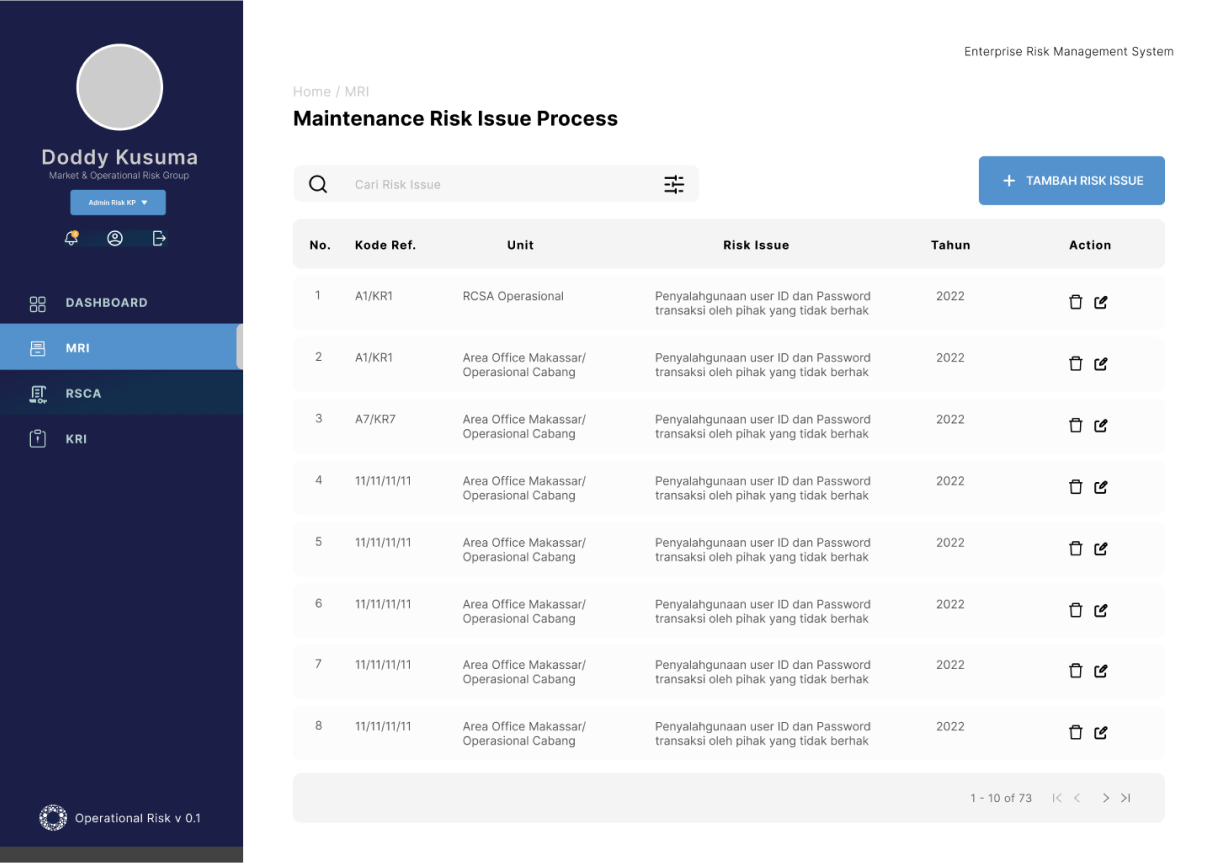This screenshot has width=1207, height=863.
Task: Click the logout icon in sidebar
Action: click(x=159, y=238)
